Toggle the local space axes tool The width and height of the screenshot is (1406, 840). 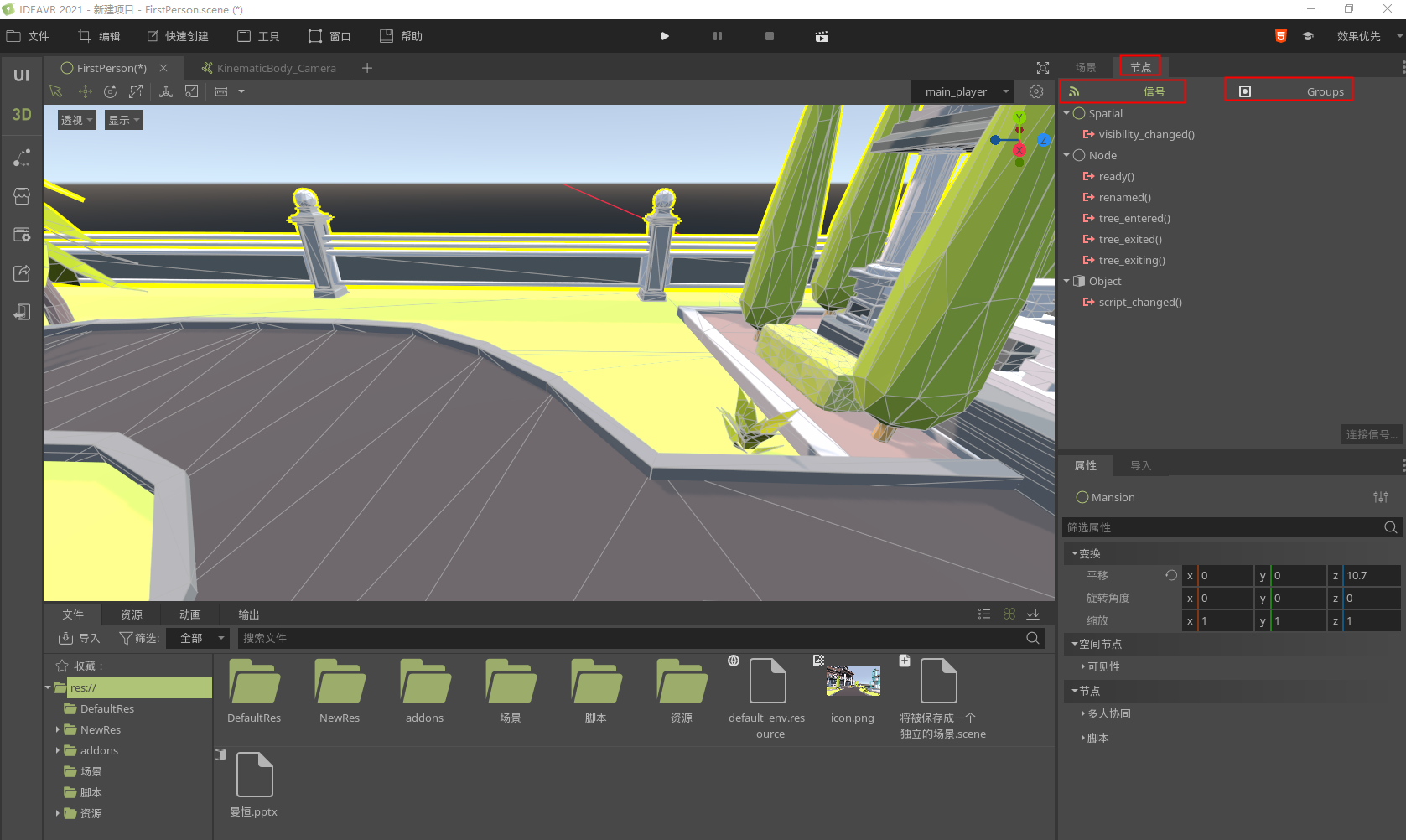coord(166,91)
